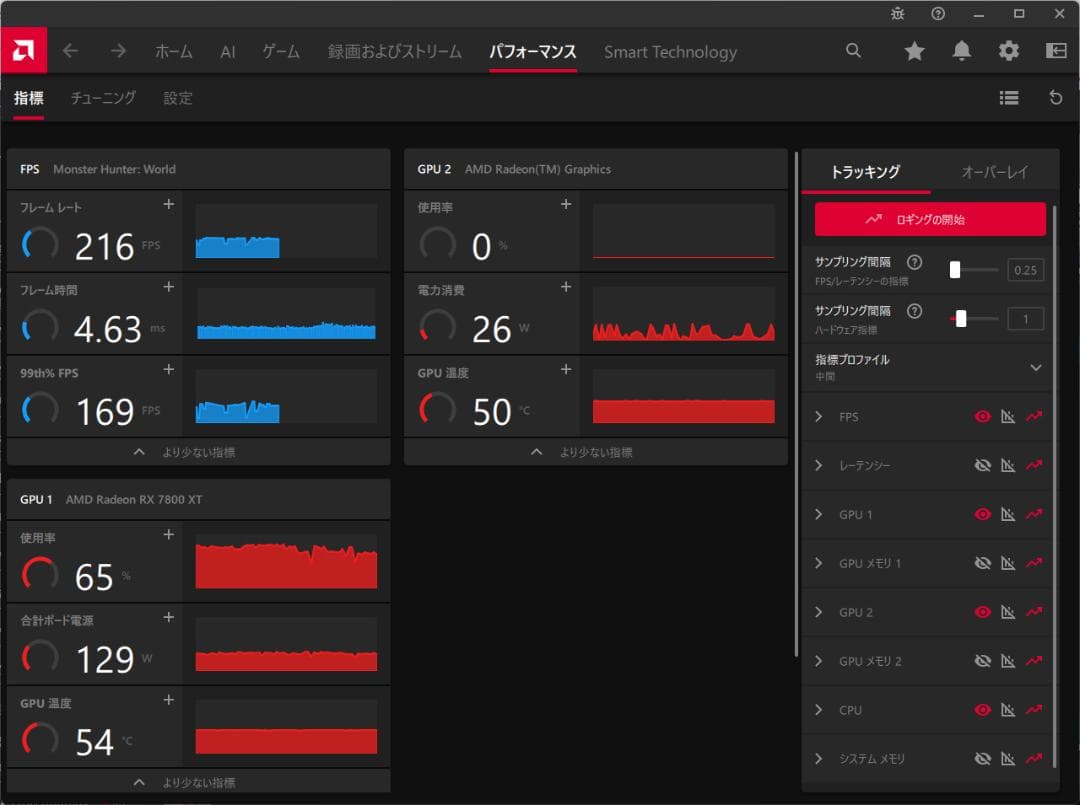Toggle FPS visibility eye
1080x805 pixels.
[x=983, y=417]
